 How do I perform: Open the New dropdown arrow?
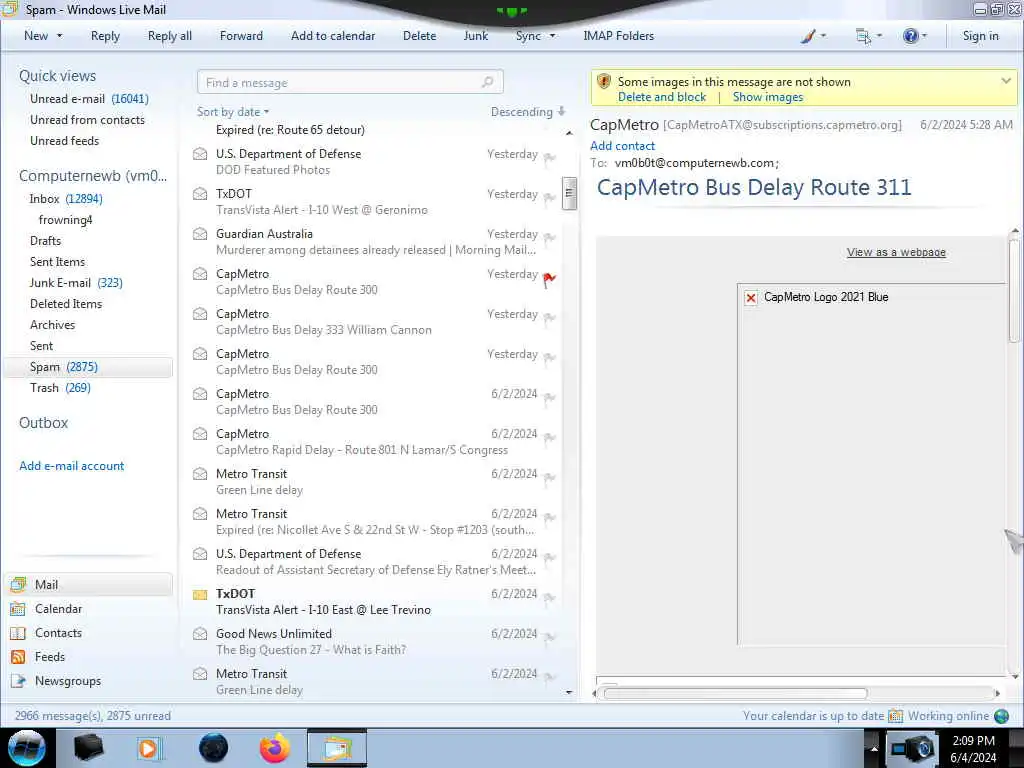point(59,36)
